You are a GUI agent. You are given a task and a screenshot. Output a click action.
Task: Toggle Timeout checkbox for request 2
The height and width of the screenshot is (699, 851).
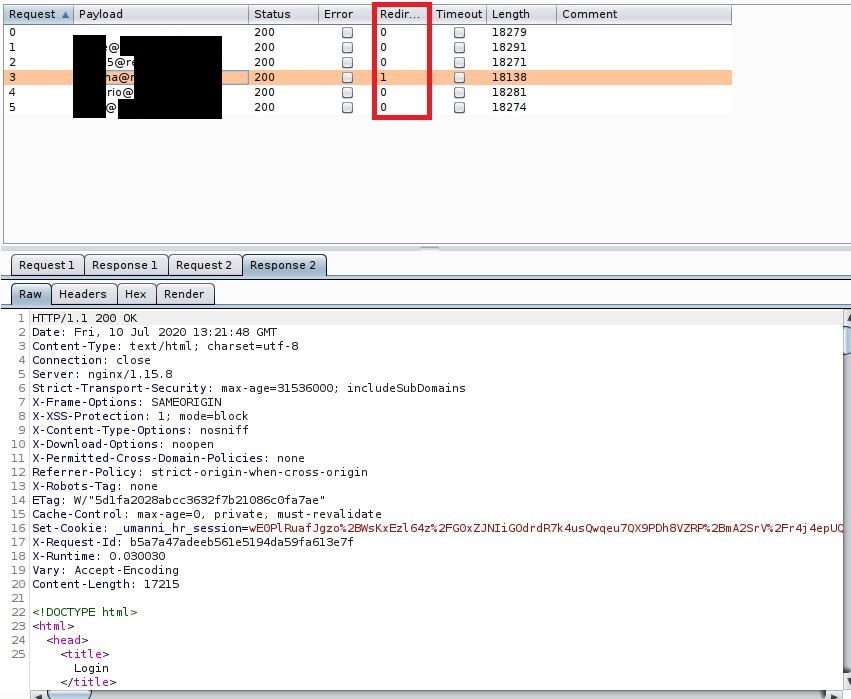click(x=459, y=62)
